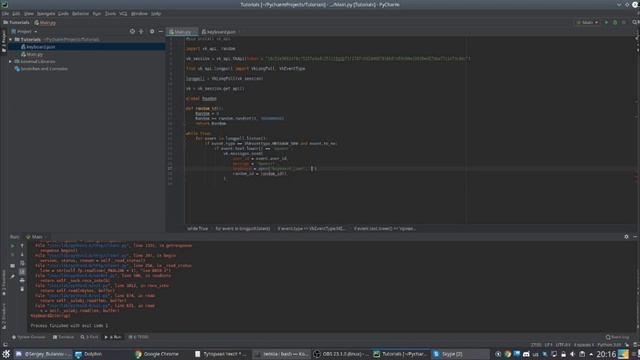Toggle the Project side tool window tab
Image resolution: width=640 pixels, height=360 pixels.
pyautogui.click(x=4, y=41)
